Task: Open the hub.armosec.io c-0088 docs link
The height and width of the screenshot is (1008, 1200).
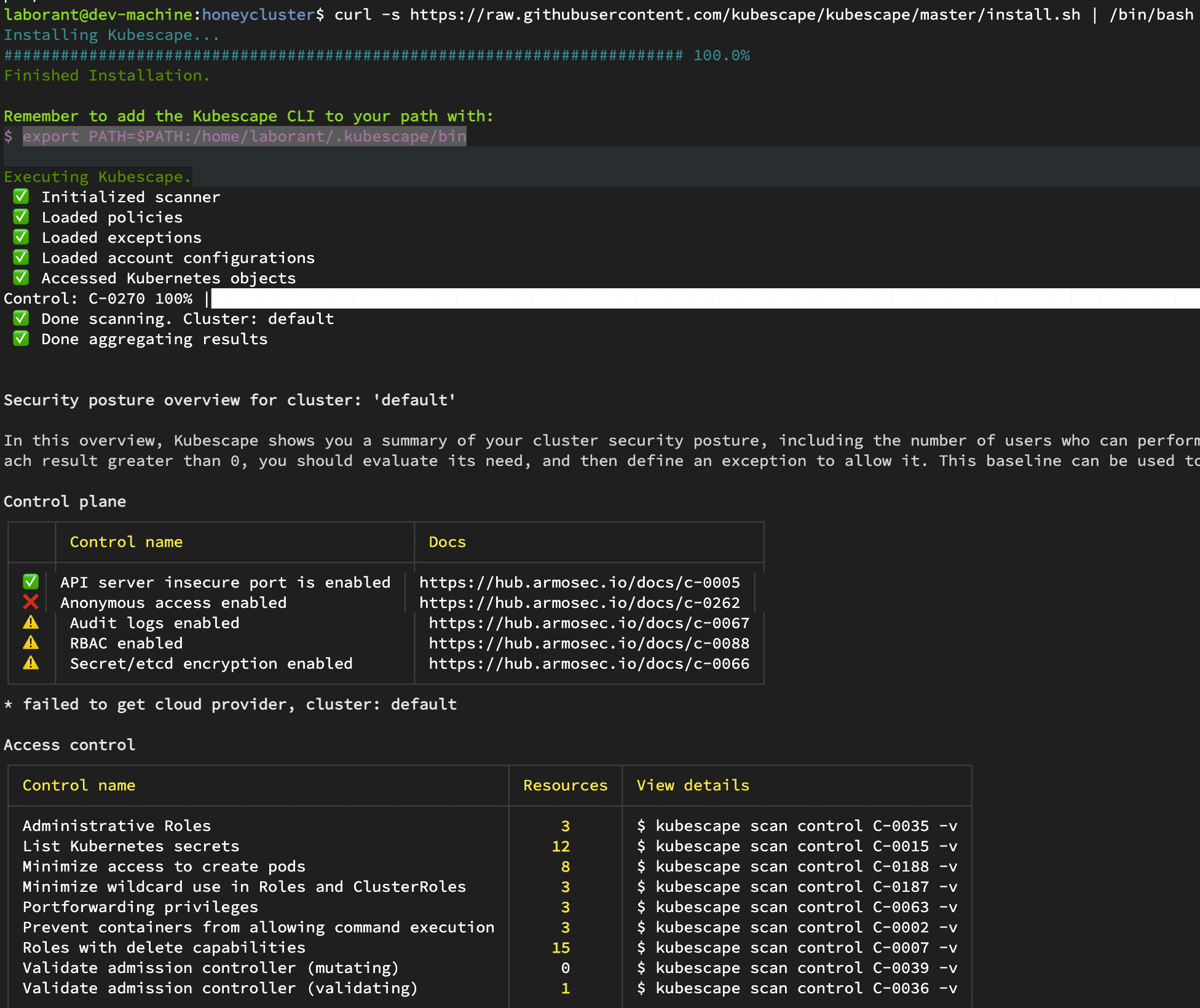Action: click(x=589, y=643)
